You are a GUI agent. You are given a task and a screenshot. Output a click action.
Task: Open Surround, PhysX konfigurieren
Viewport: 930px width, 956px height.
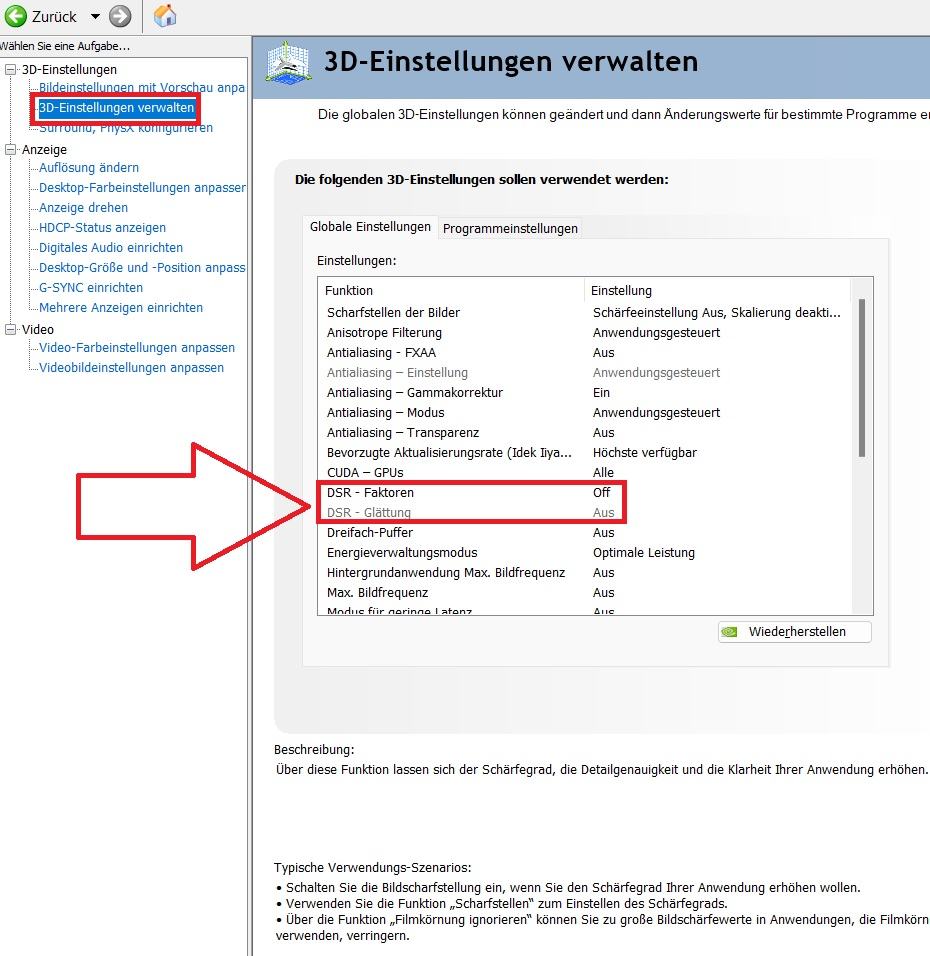126,127
